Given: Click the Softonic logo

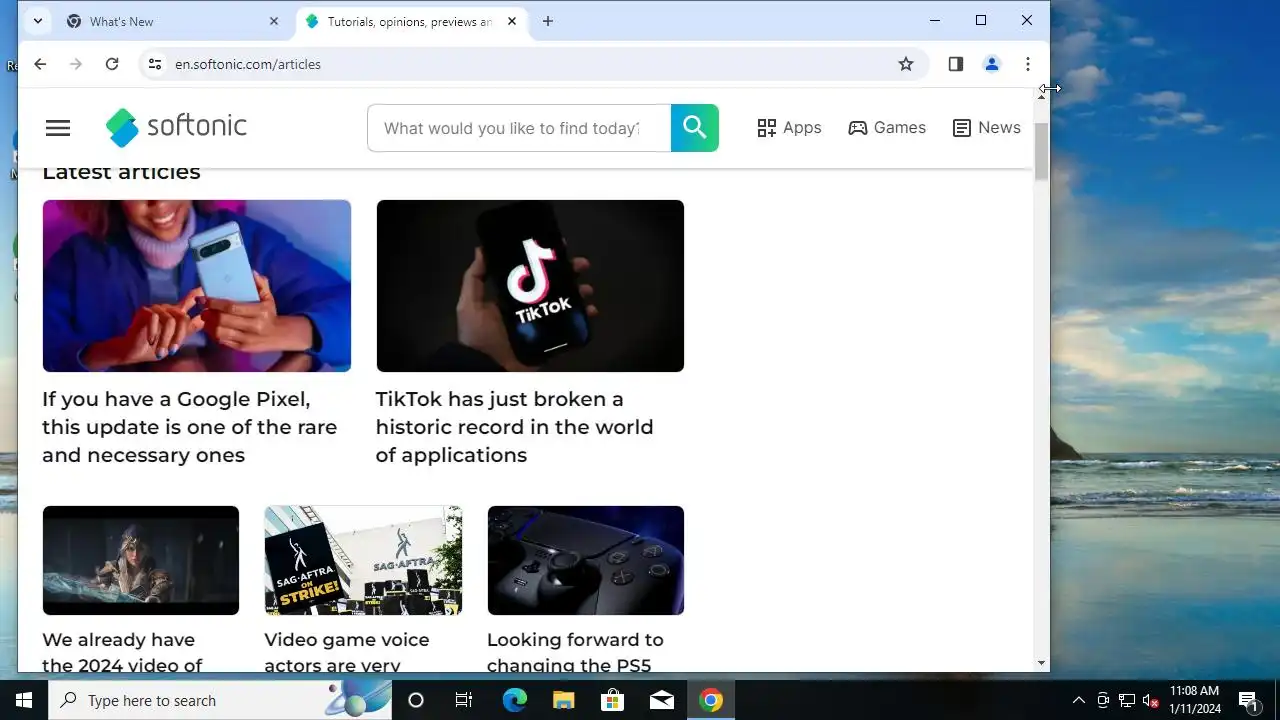Looking at the screenshot, I should click(176, 127).
